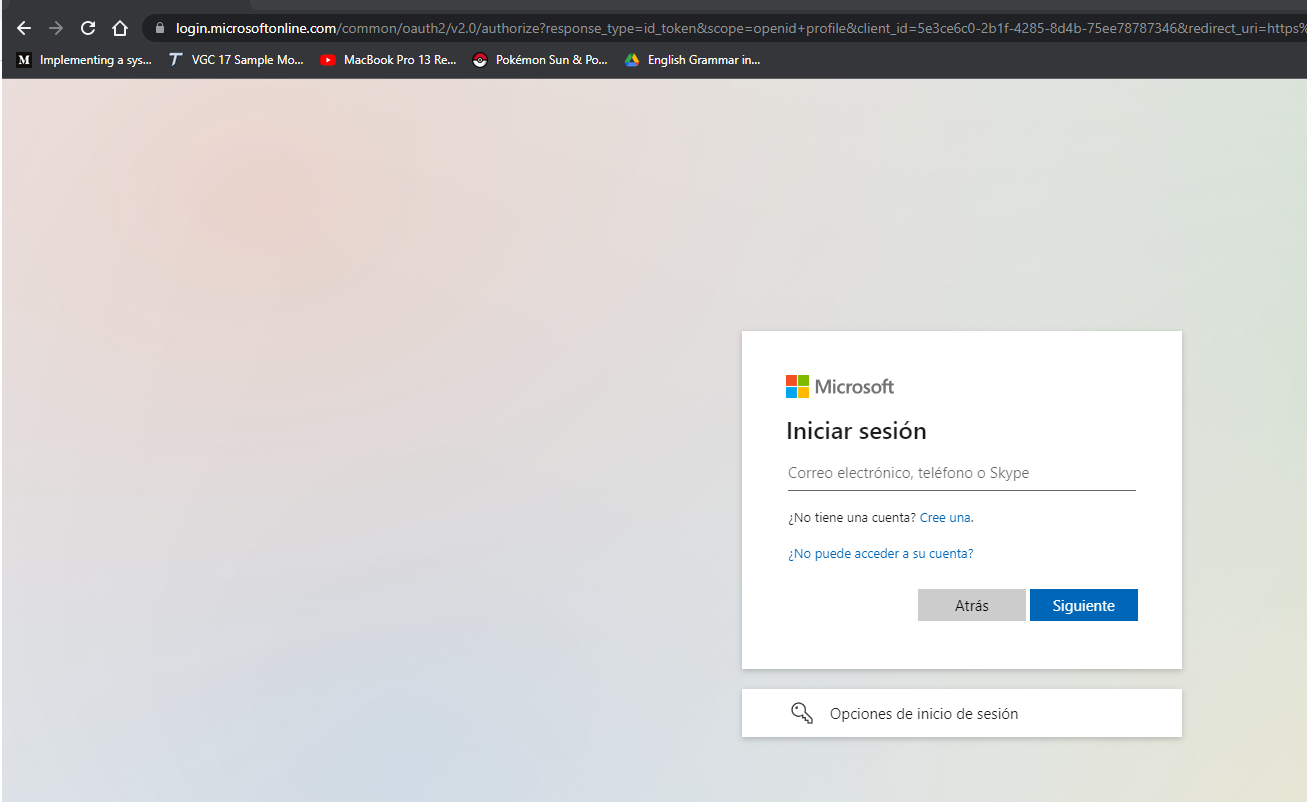The width and height of the screenshot is (1307, 802).
Task: Open 'Opciones de inicio de sesión'
Action: [962, 713]
